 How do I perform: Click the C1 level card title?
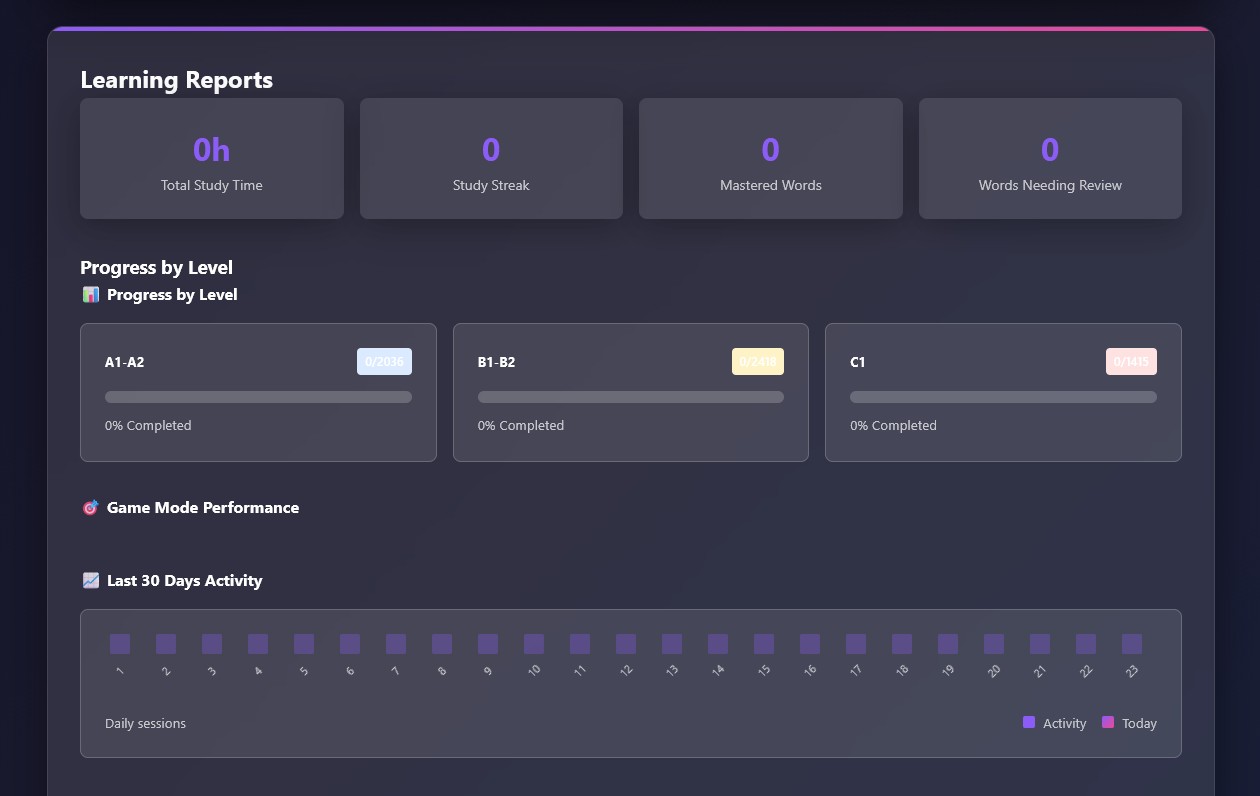coord(857,362)
